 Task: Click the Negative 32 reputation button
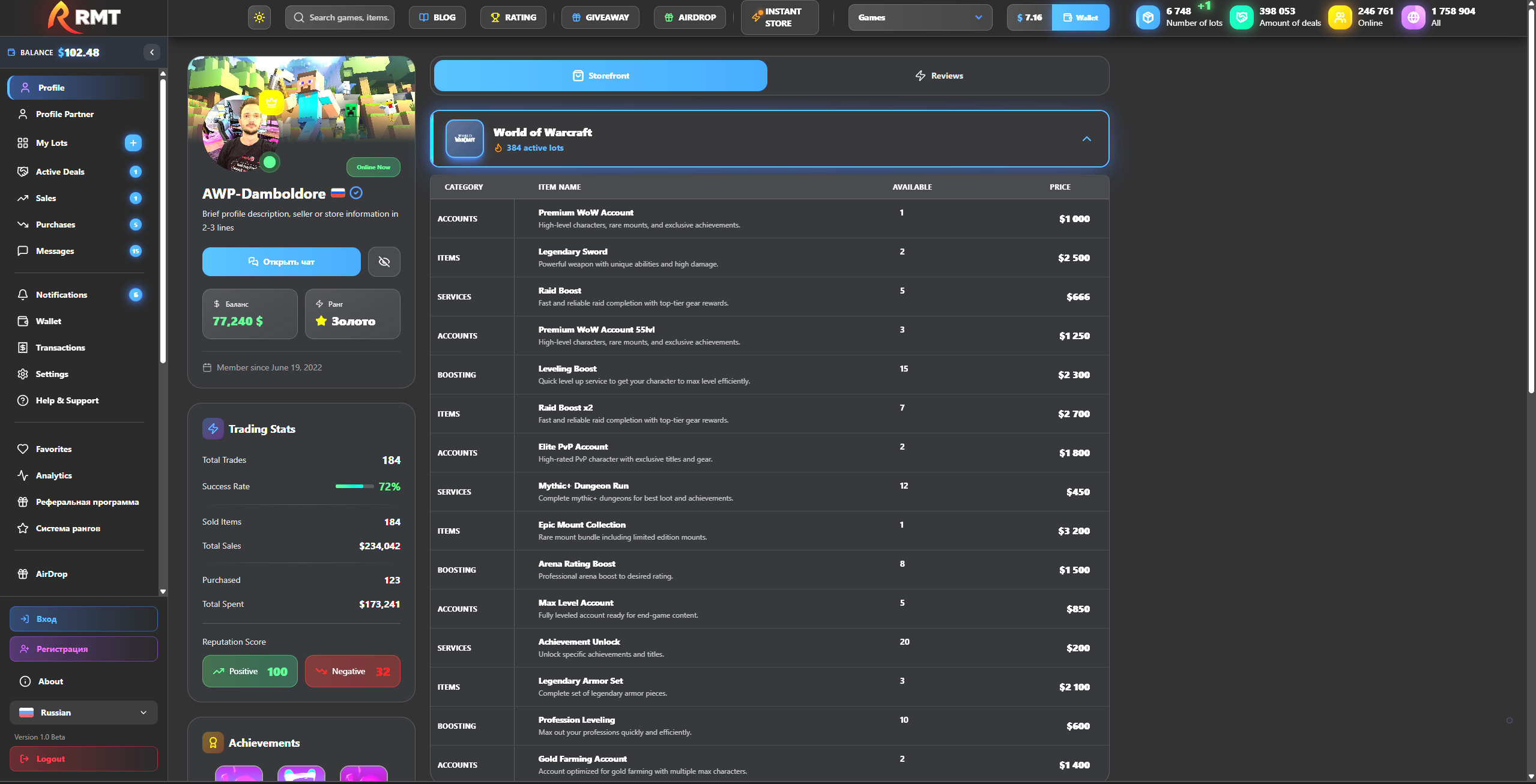[352, 671]
